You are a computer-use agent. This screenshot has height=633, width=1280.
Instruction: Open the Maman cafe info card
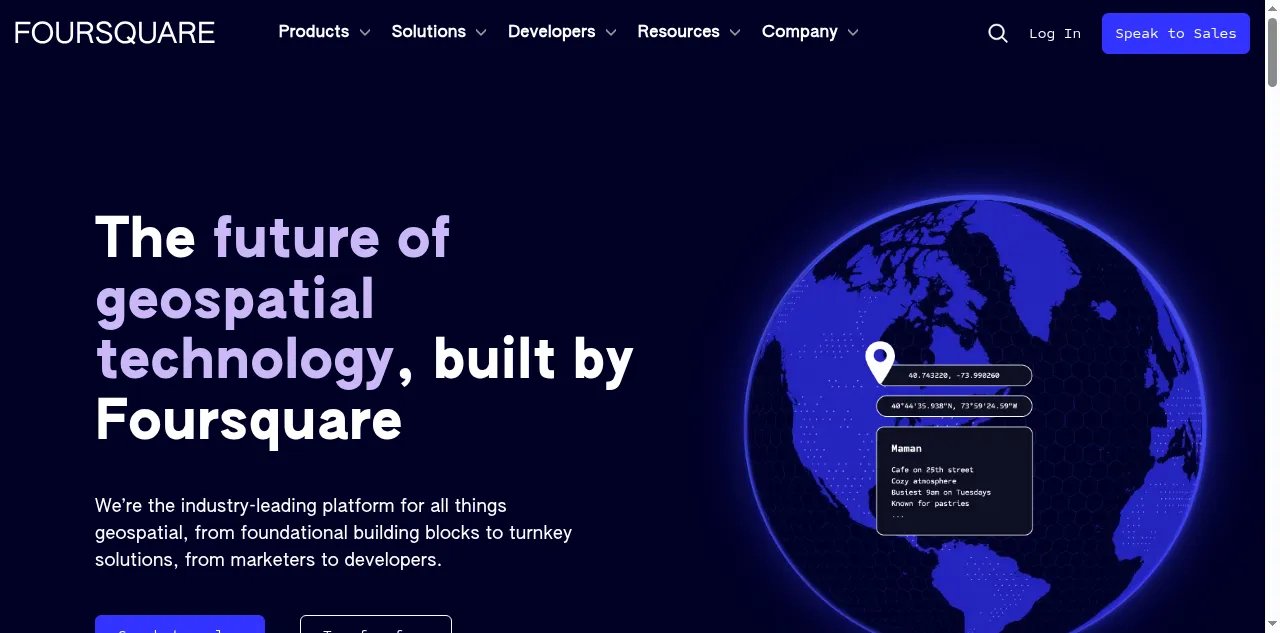click(954, 481)
